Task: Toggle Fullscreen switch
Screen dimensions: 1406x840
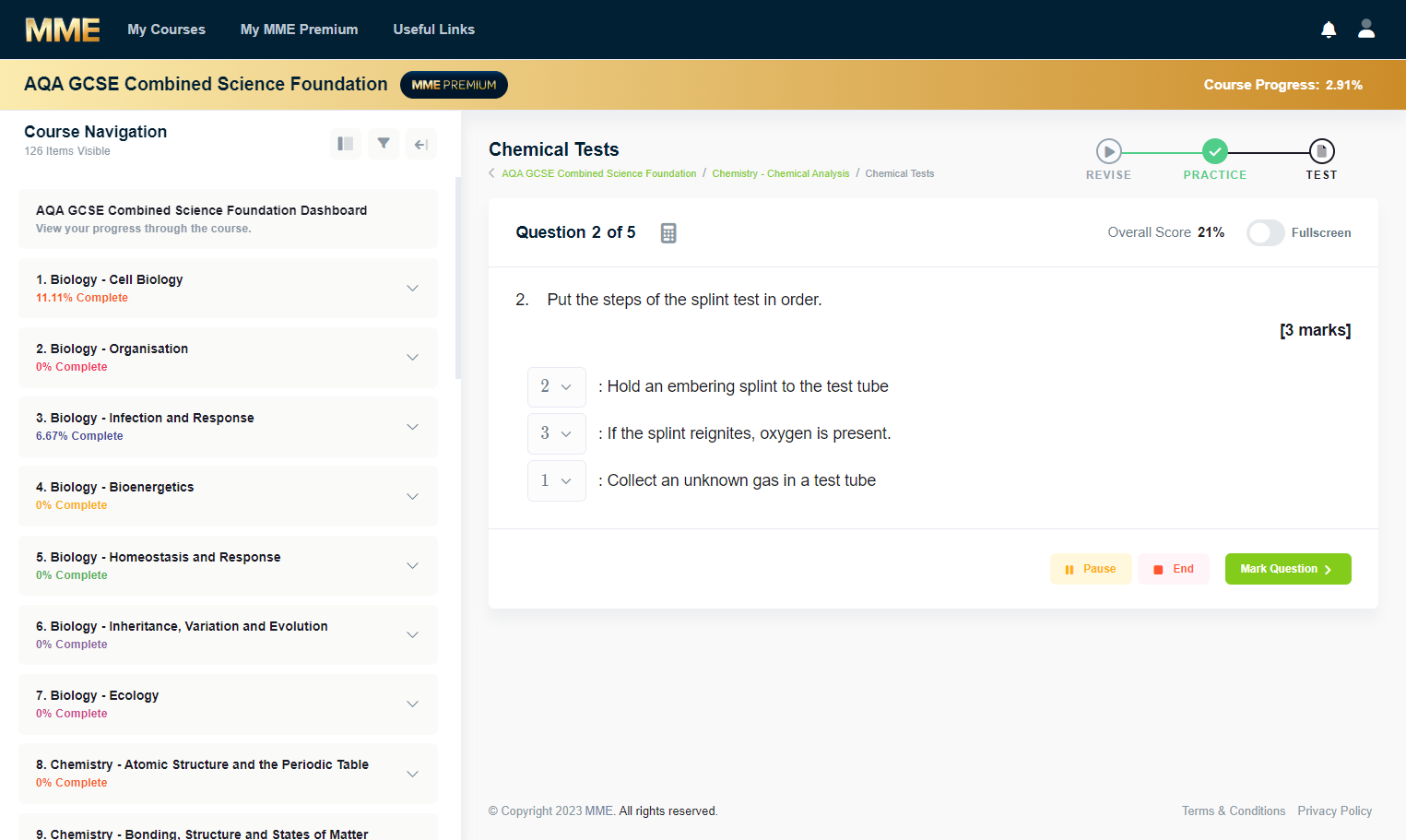Action: tap(1265, 232)
